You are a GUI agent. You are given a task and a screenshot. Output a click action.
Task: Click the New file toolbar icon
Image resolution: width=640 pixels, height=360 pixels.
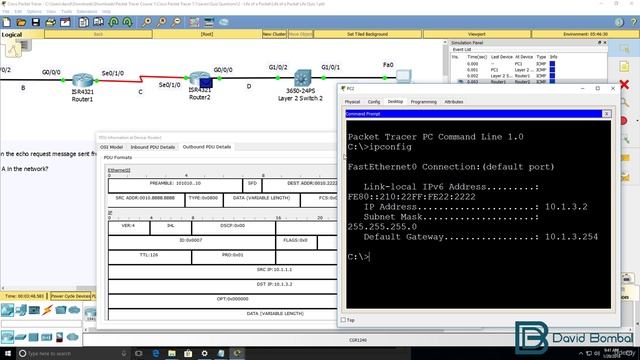(x=7, y=22)
